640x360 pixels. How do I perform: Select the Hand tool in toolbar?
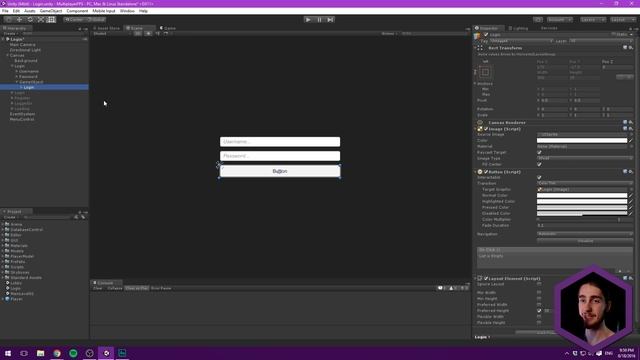(8, 20)
